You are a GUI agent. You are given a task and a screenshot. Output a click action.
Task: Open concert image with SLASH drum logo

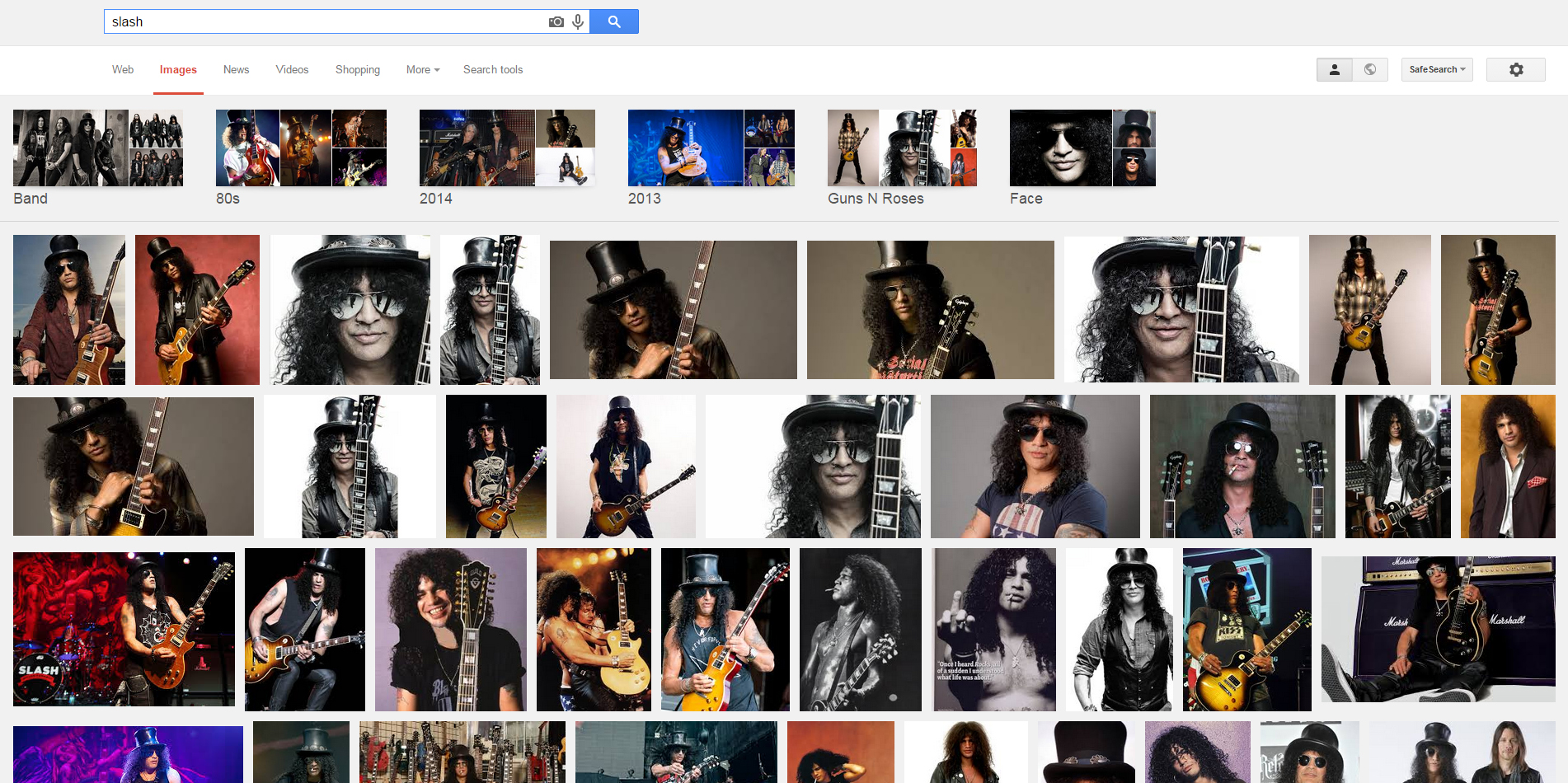click(124, 629)
